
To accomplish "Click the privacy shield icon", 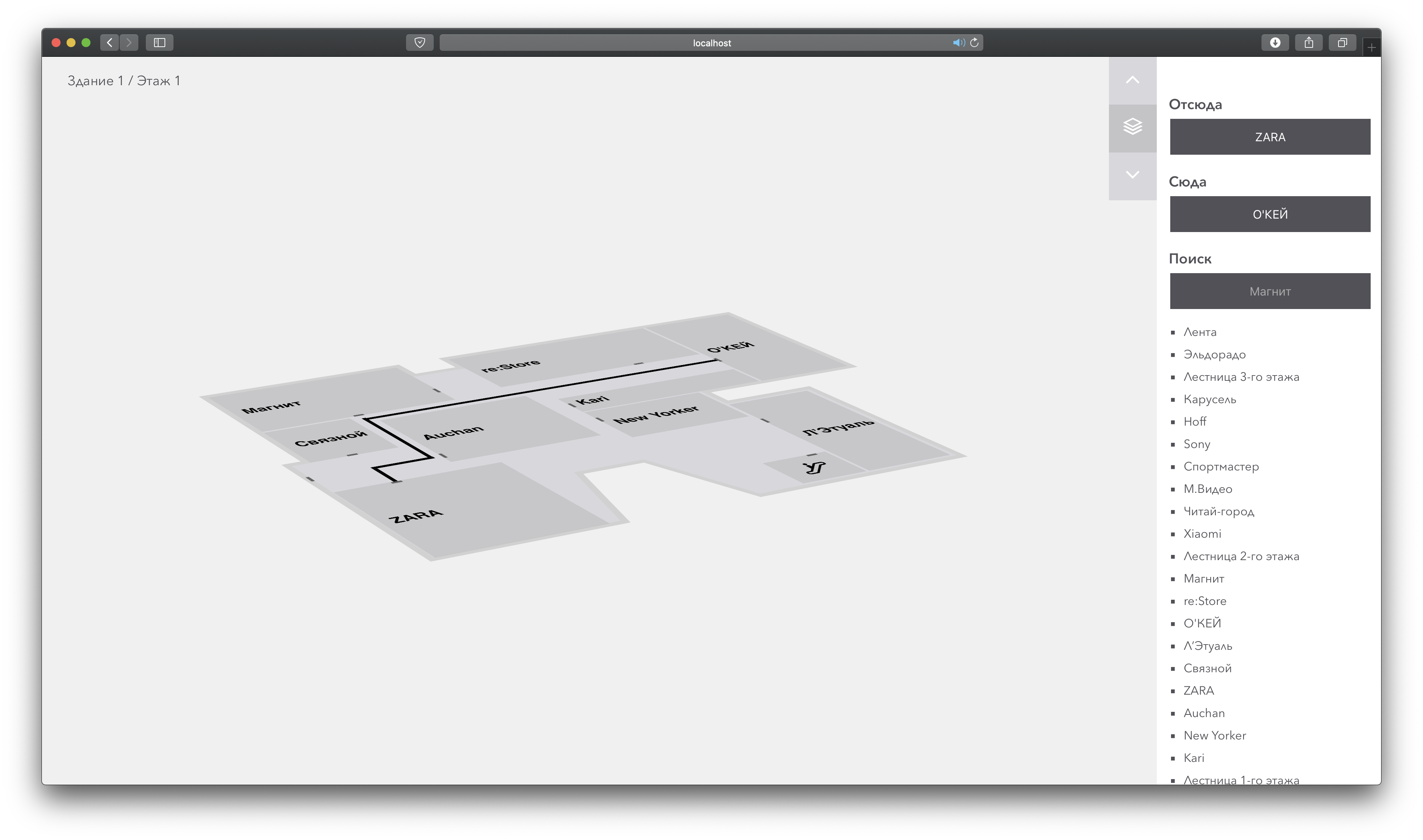I will (x=419, y=43).
